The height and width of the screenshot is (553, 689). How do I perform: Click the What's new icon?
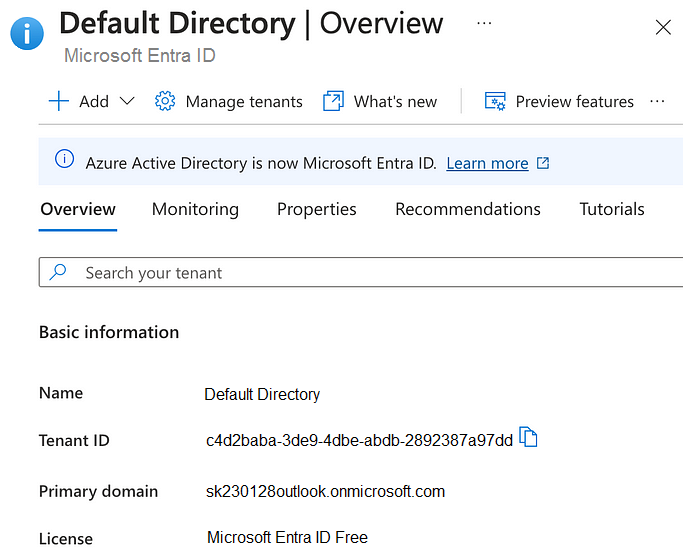click(333, 101)
